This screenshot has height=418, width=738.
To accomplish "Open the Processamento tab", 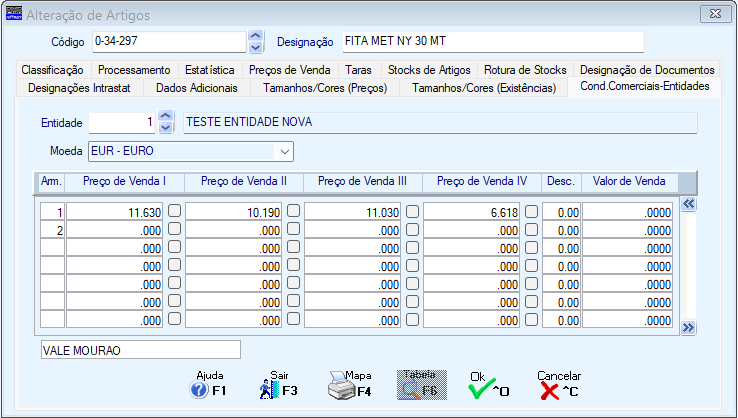I will click(x=134, y=70).
